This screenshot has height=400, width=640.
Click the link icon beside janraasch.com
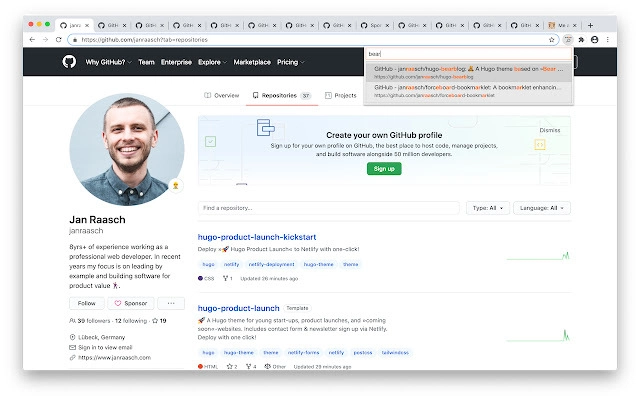pyautogui.click(x=72, y=358)
